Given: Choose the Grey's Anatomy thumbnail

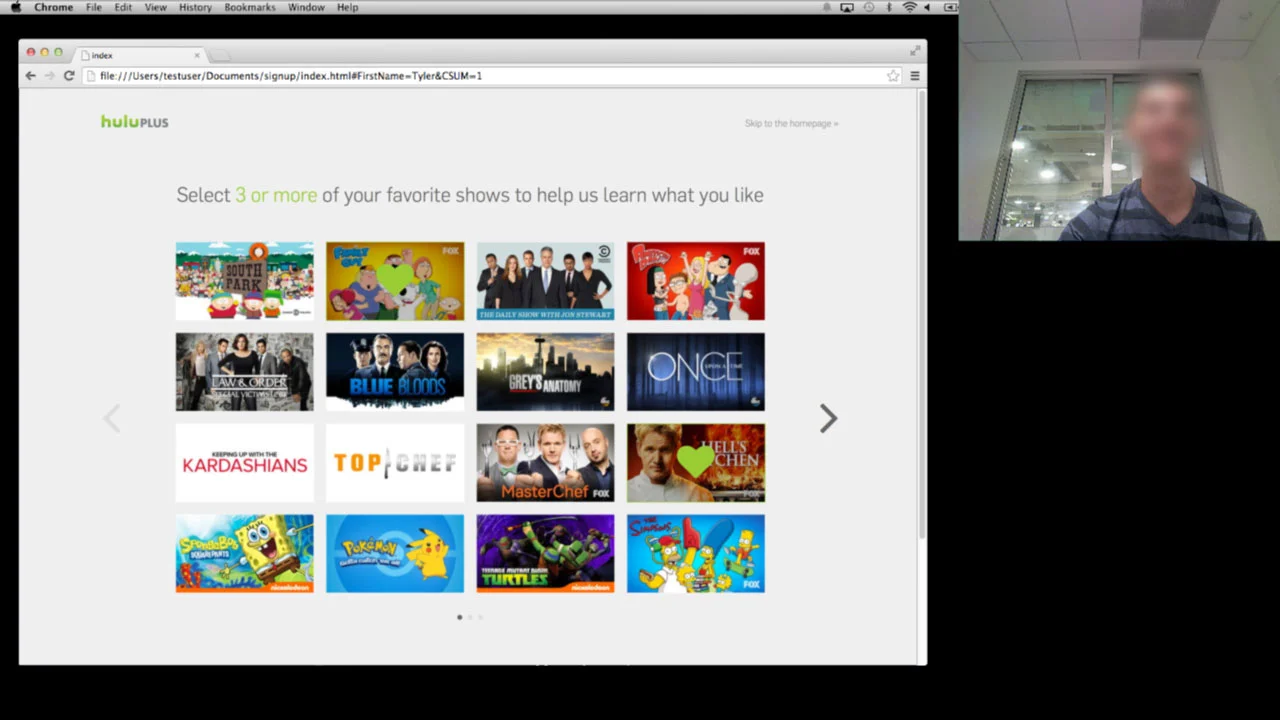Looking at the screenshot, I should (x=545, y=372).
